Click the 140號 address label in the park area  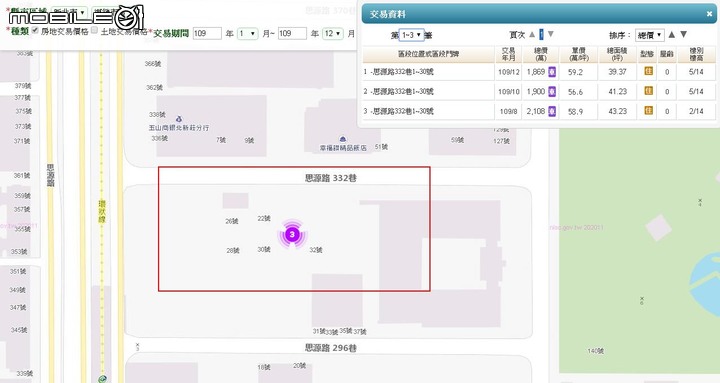(x=596, y=351)
